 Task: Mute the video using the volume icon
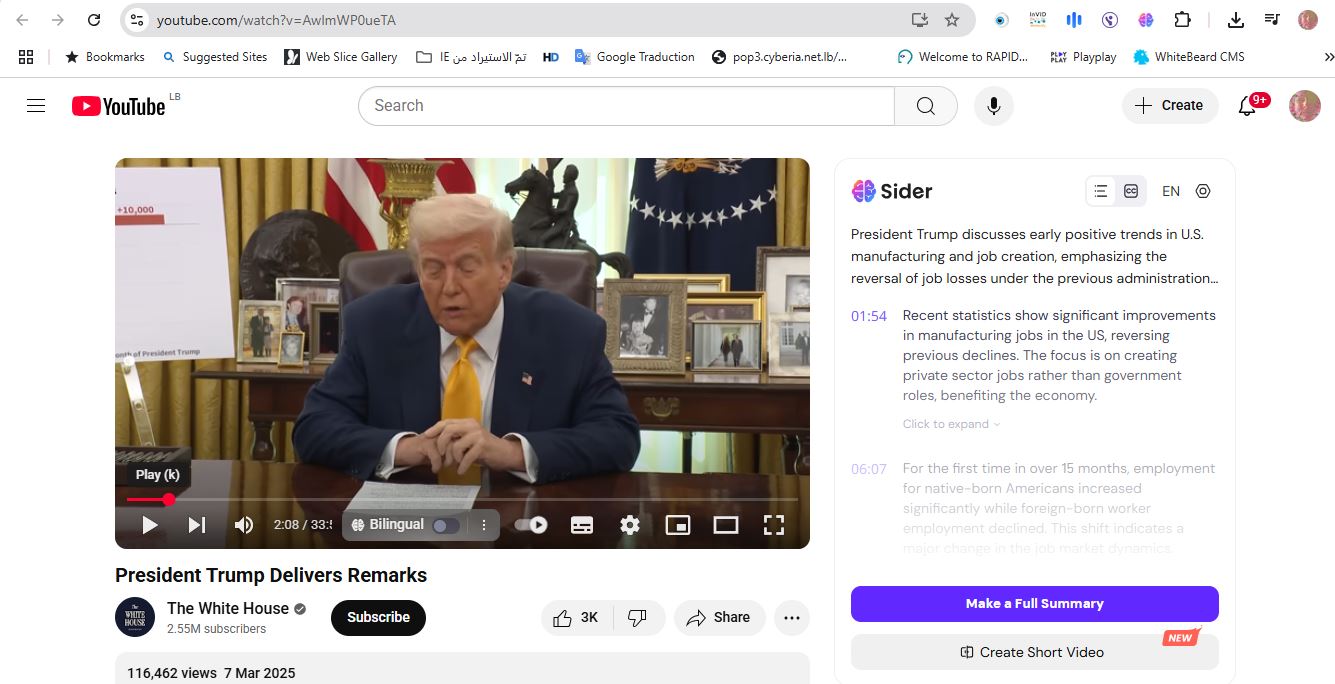click(244, 525)
